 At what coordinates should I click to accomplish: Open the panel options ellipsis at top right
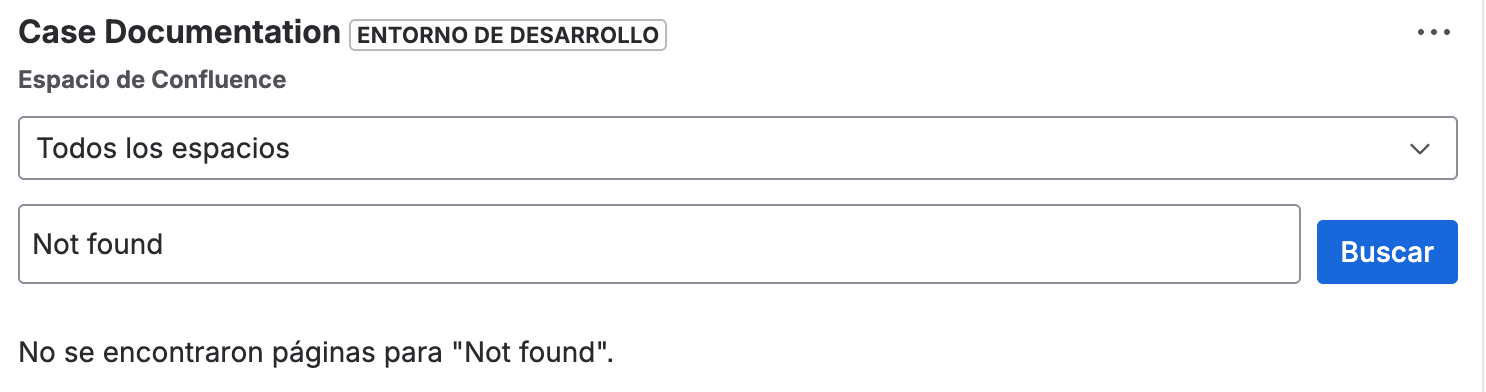pyautogui.click(x=1433, y=32)
